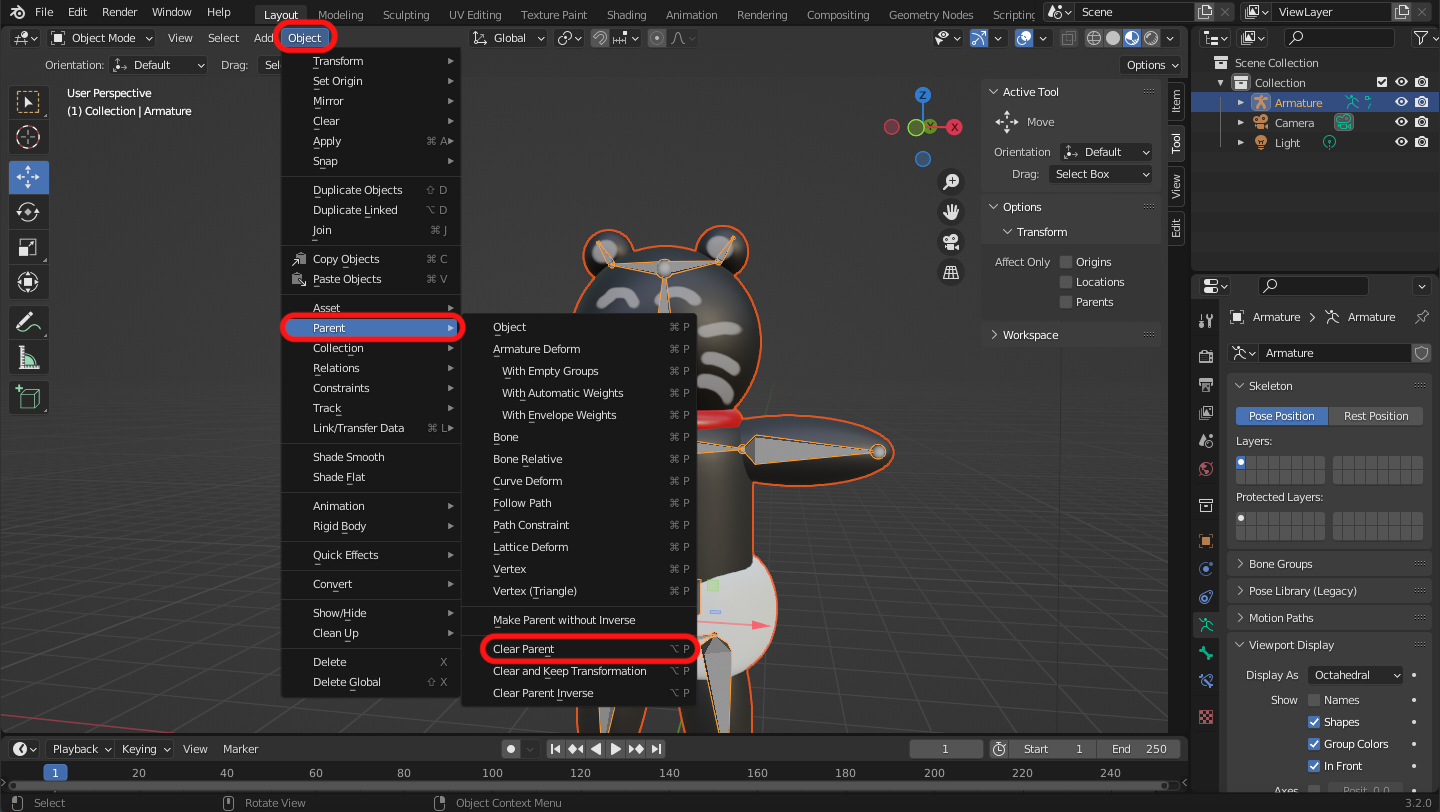
Task: Switch orthographic perspective grid icon
Action: 951,272
